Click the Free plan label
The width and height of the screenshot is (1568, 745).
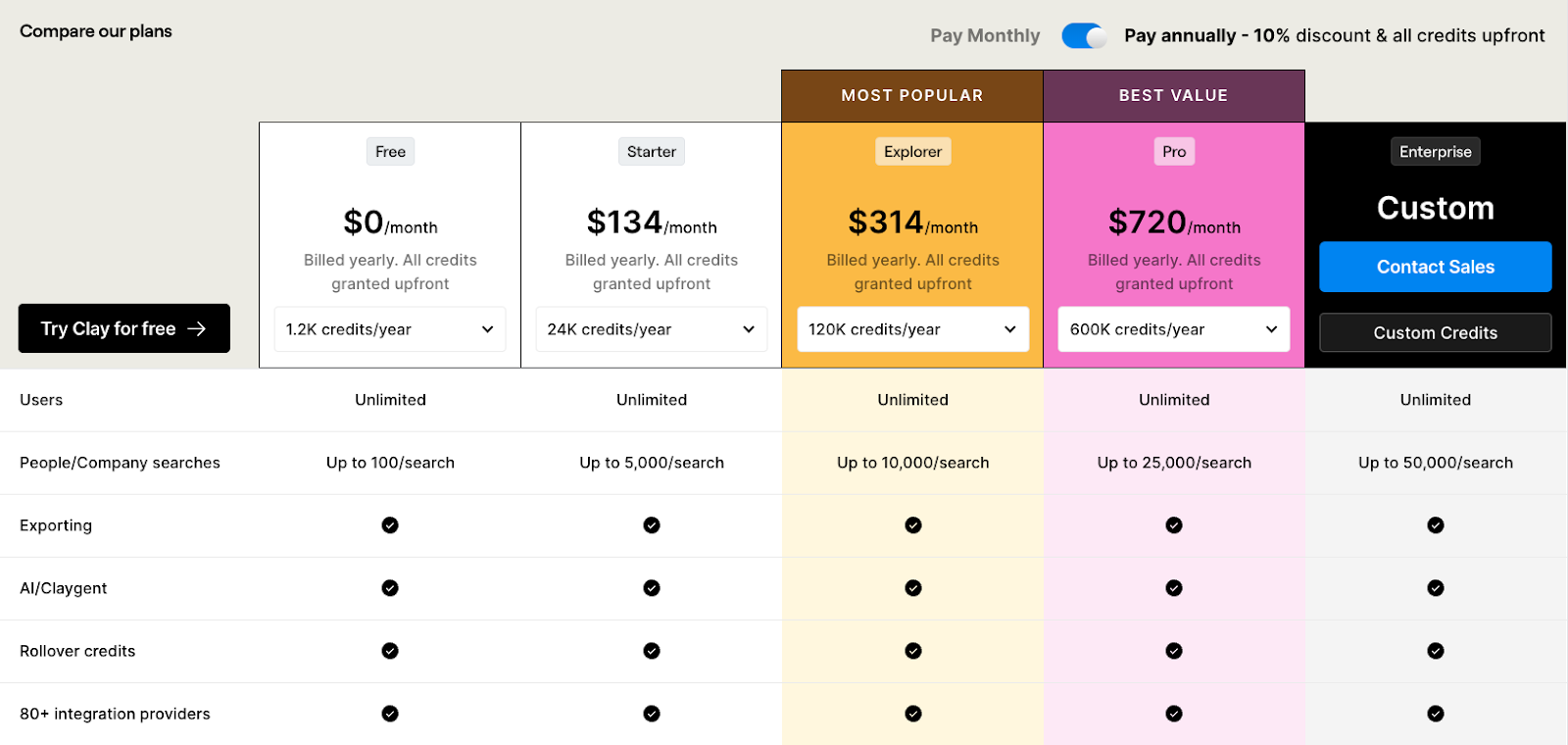tap(390, 152)
